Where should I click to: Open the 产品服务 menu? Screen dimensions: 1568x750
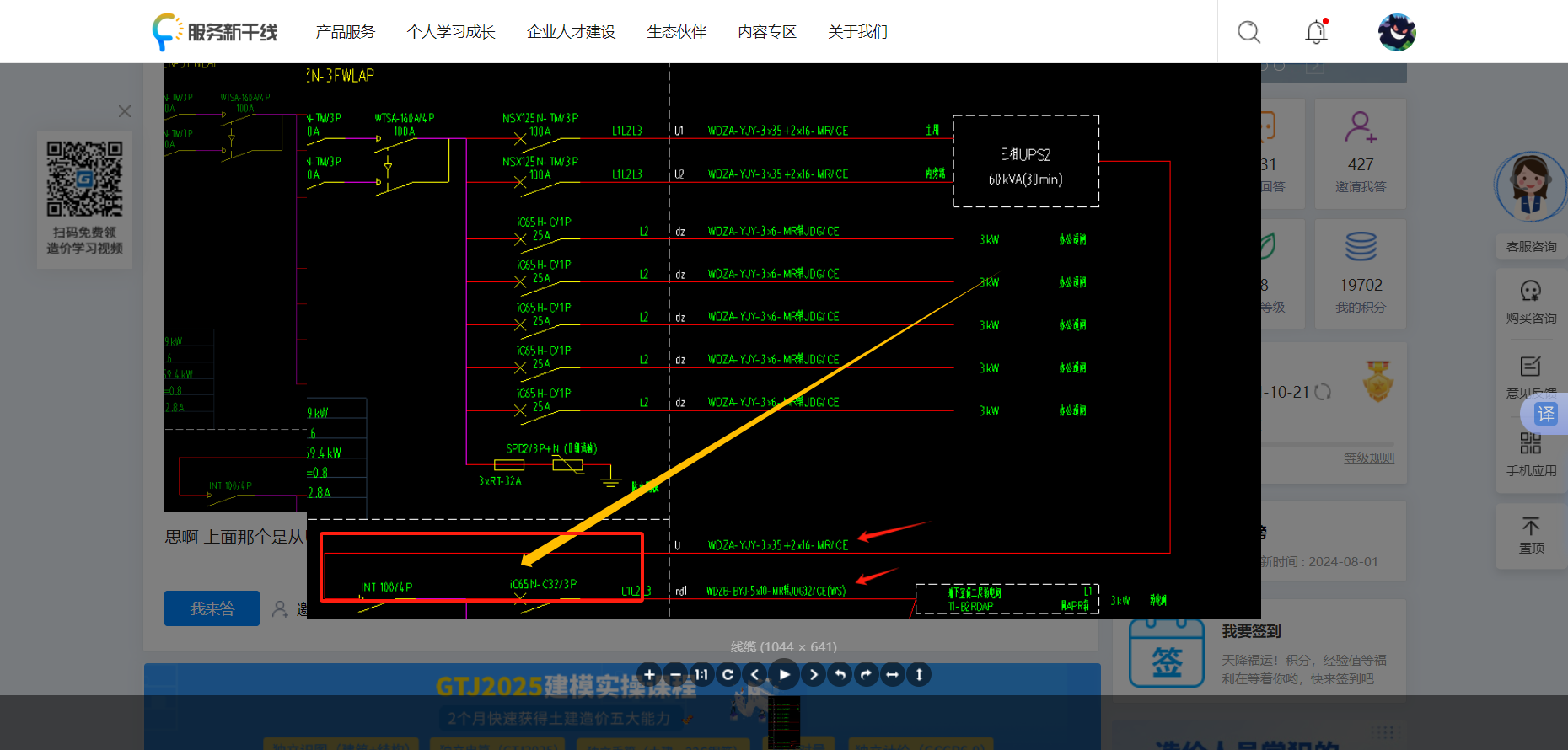(345, 32)
